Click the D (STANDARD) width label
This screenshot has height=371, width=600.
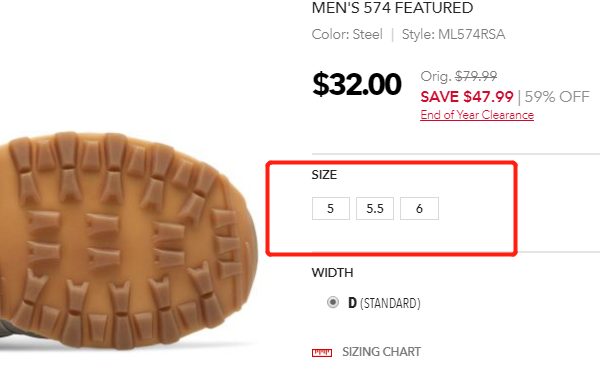(384, 303)
